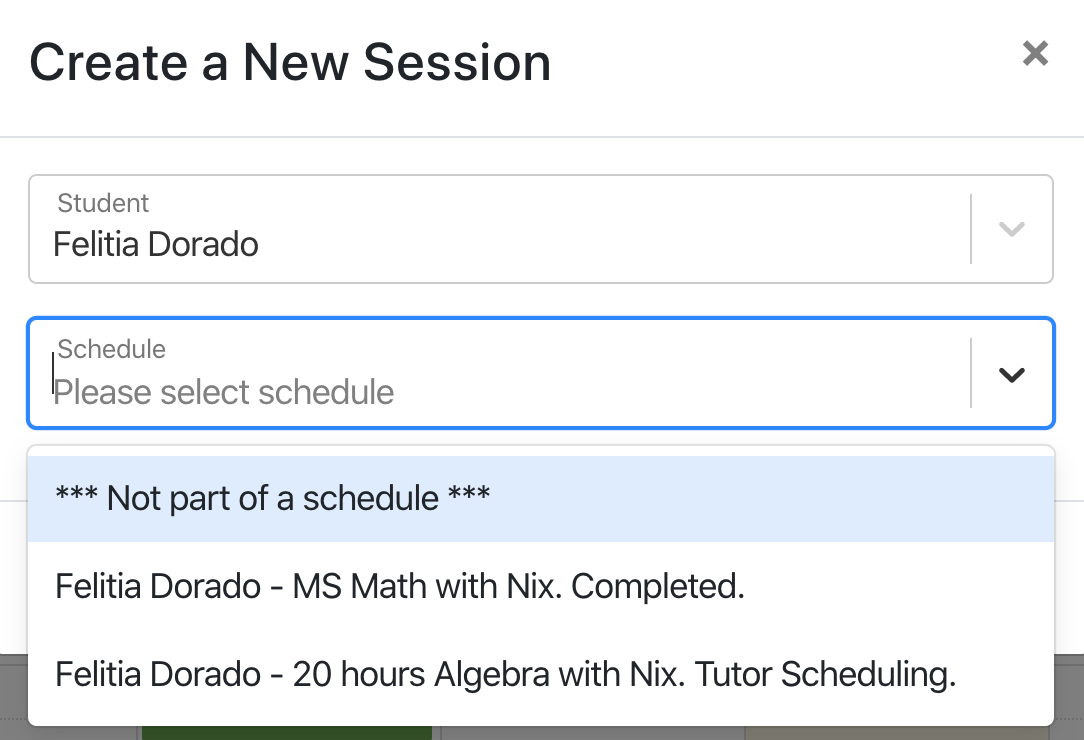
Task: Click the dark green block behind the dialog
Action: point(286,733)
